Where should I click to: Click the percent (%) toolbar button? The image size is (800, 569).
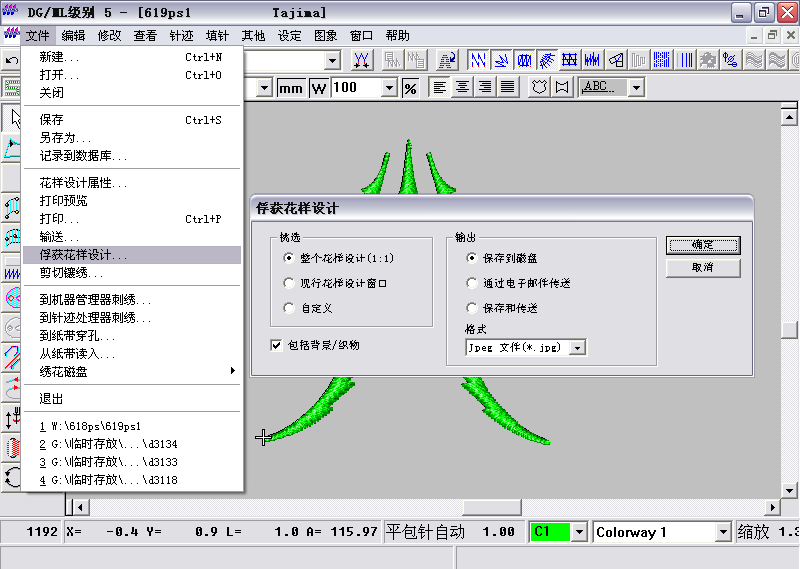pos(410,88)
